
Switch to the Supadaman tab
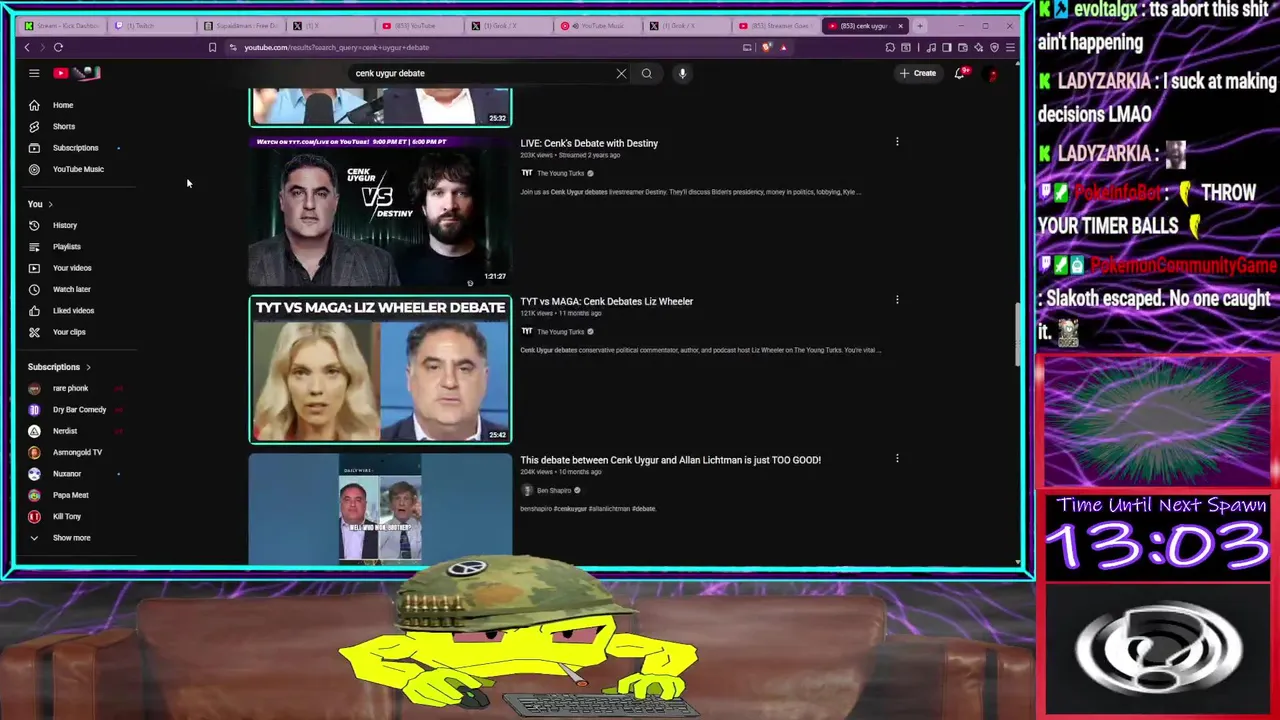(241, 26)
